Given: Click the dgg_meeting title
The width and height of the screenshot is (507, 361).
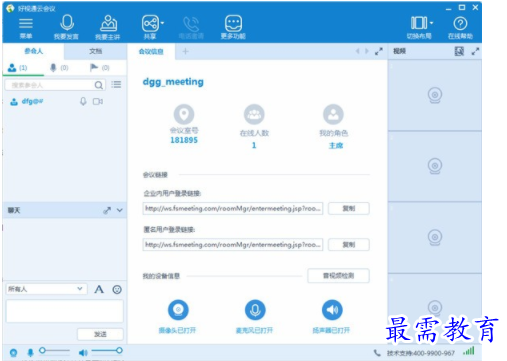Looking at the screenshot, I should click(173, 82).
